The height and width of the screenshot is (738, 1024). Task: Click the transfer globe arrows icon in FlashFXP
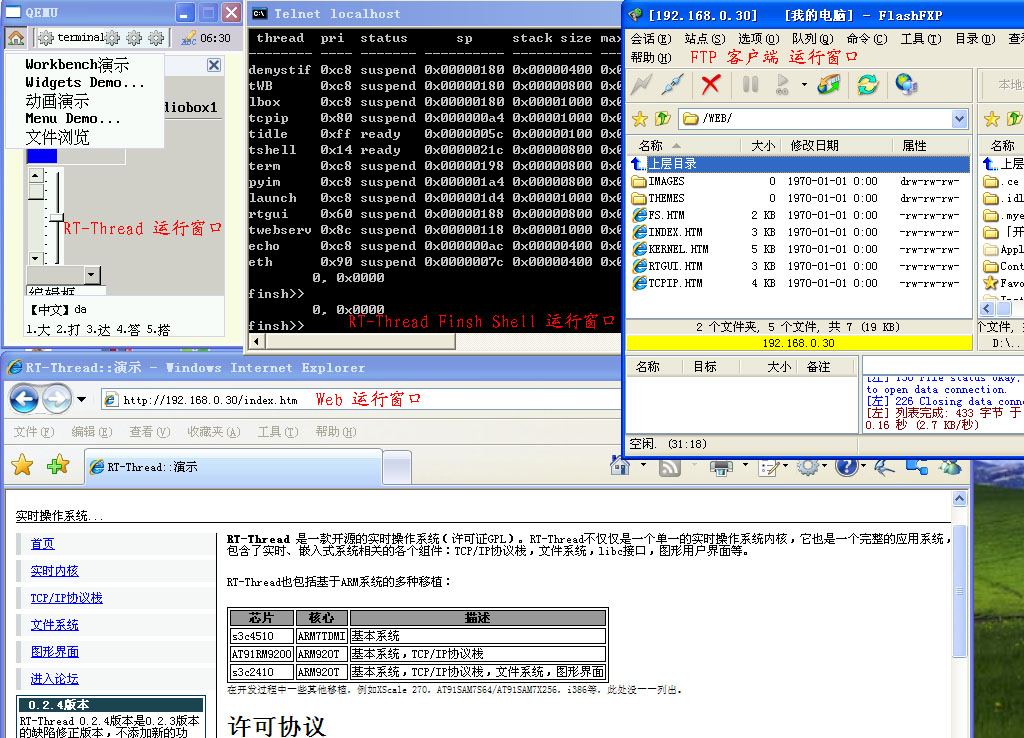pyautogui.click(x=829, y=84)
